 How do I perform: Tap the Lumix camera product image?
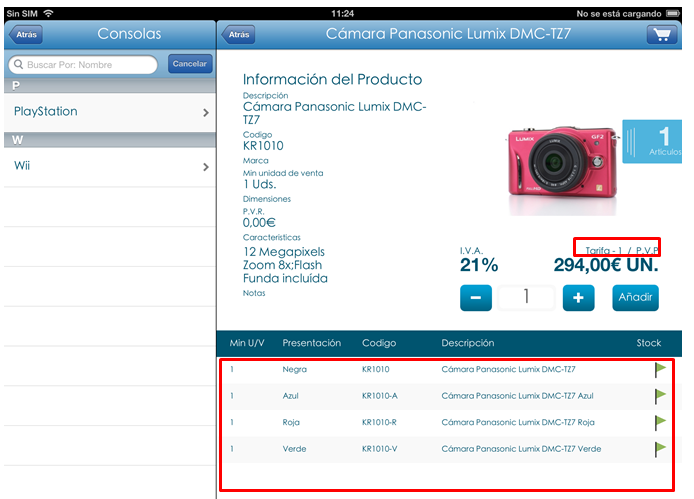click(562, 170)
